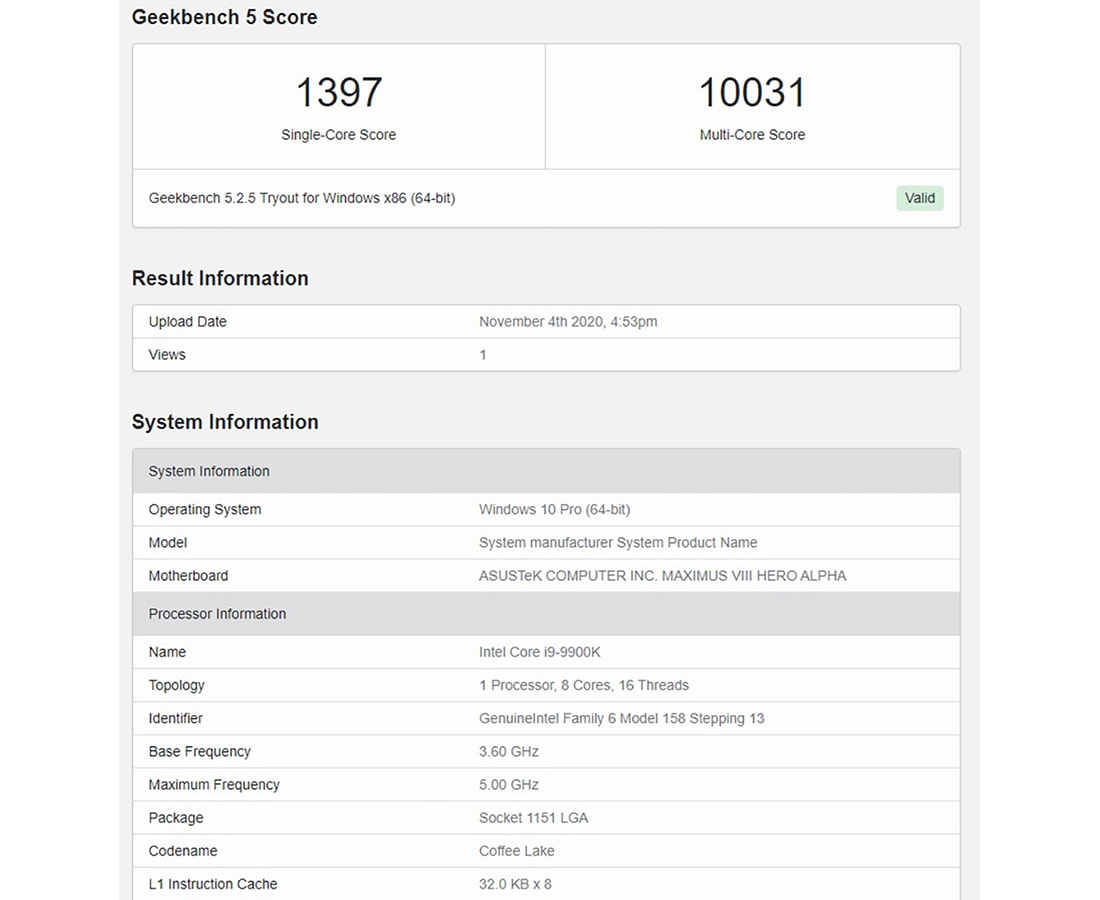The width and height of the screenshot is (1100, 900).
Task: Click the Windows 10 Pro operating system value
Action: pyautogui.click(x=554, y=510)
